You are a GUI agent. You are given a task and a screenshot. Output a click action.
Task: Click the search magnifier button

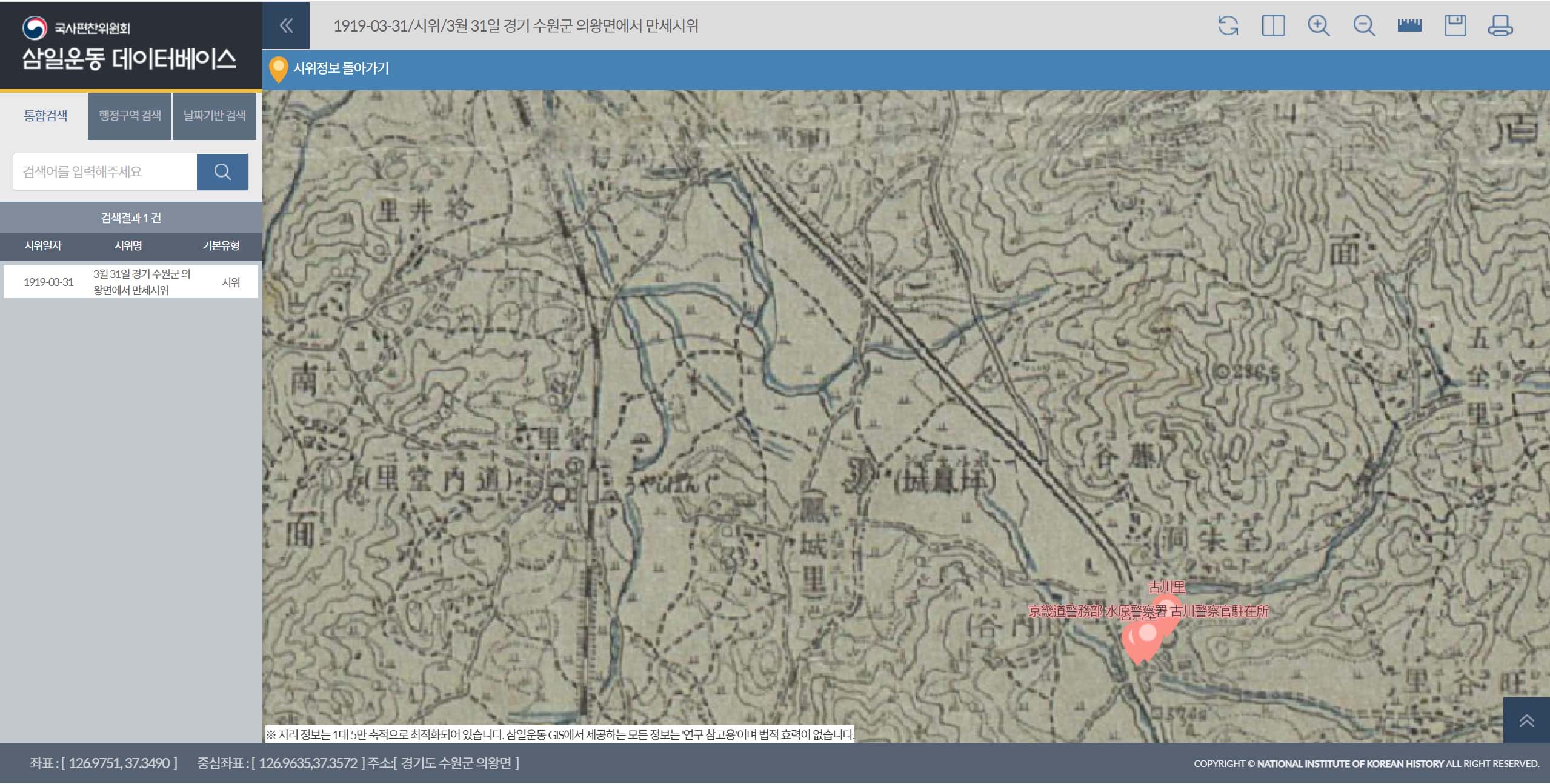(x=222, y=172)
